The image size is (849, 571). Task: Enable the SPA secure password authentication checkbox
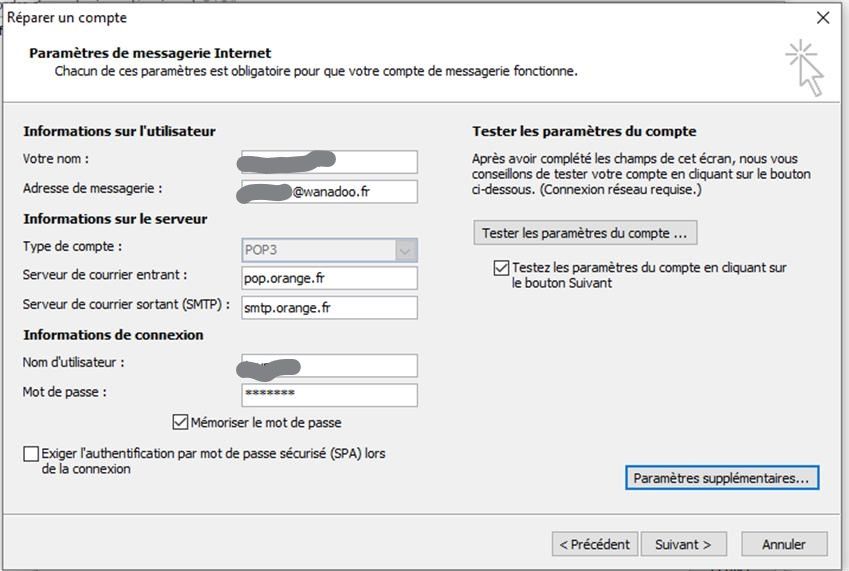32,454
